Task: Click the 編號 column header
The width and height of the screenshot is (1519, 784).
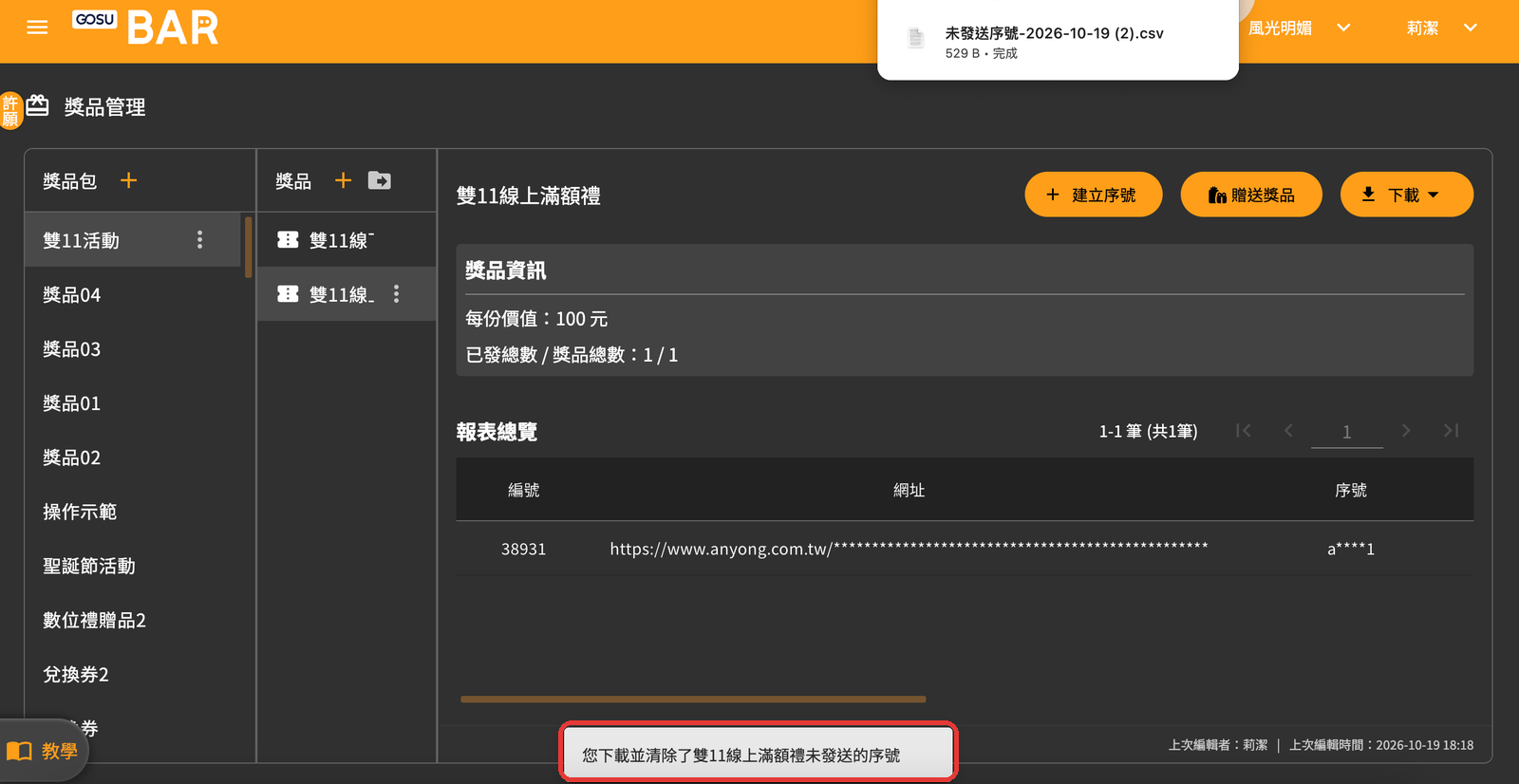Action: [x=523, y=490]
